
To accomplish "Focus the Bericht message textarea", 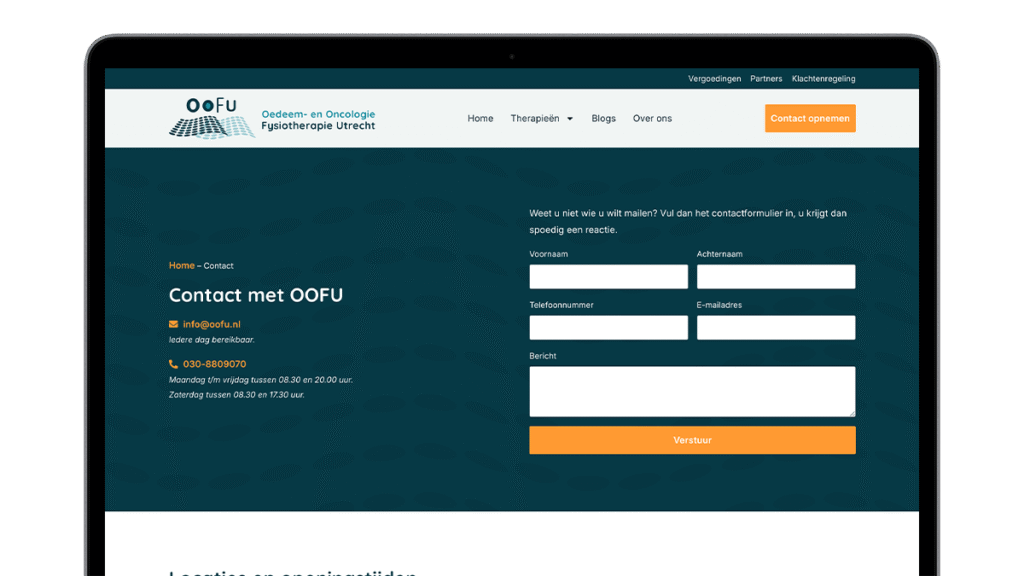I will click(x=692, y=391).
